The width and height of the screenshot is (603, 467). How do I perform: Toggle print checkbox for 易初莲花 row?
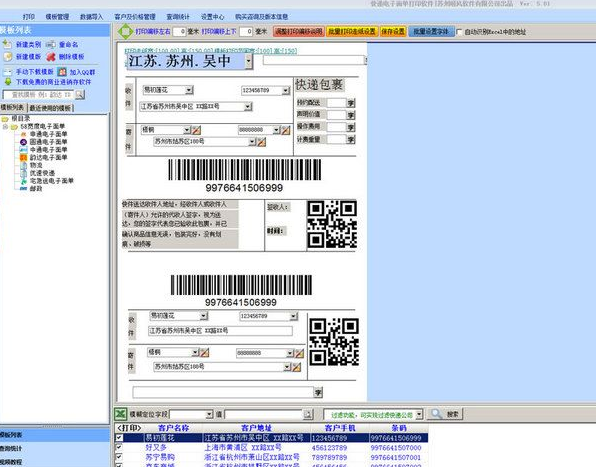pos(120,437)
